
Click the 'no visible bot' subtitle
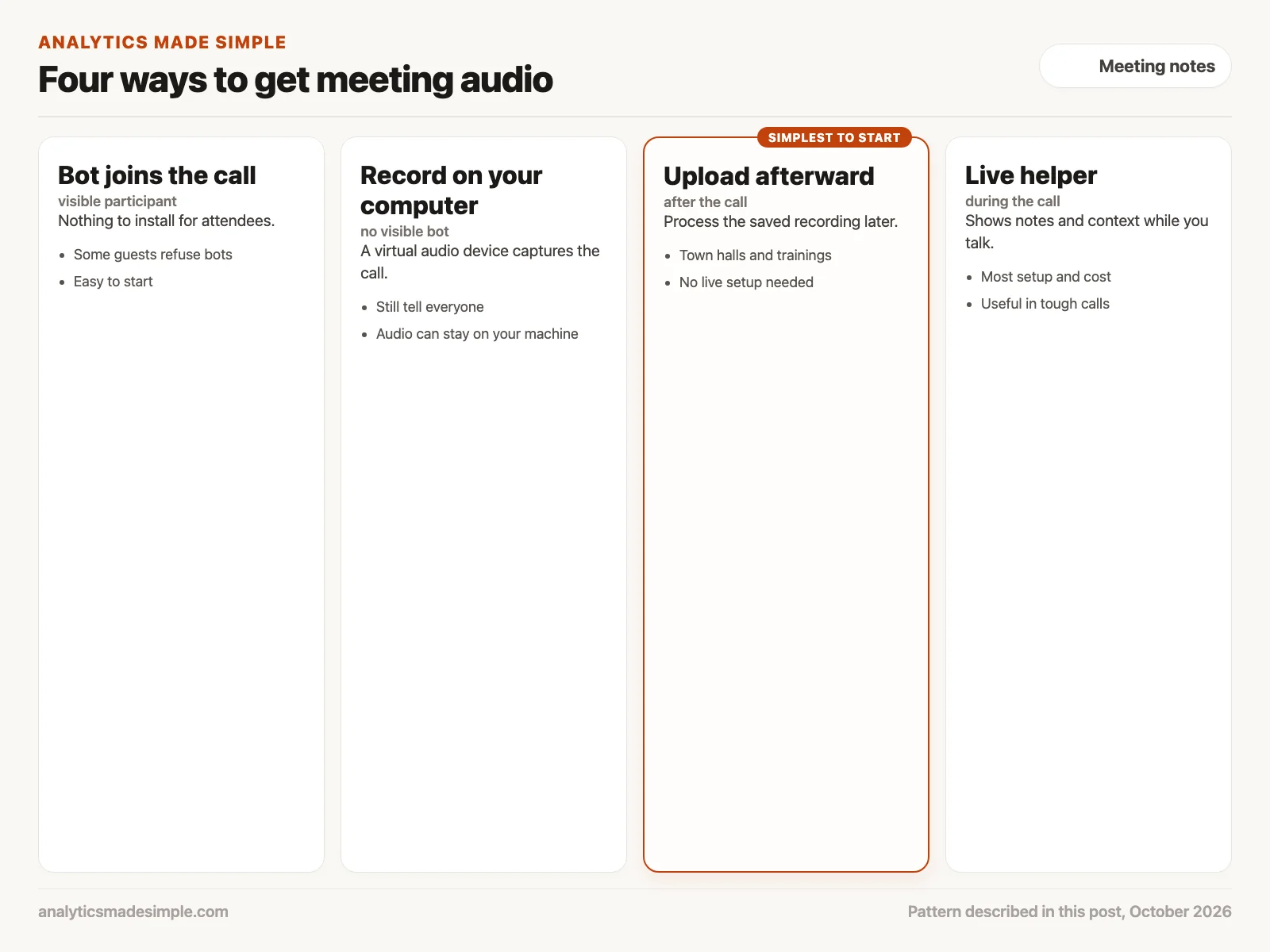point(405,232)
